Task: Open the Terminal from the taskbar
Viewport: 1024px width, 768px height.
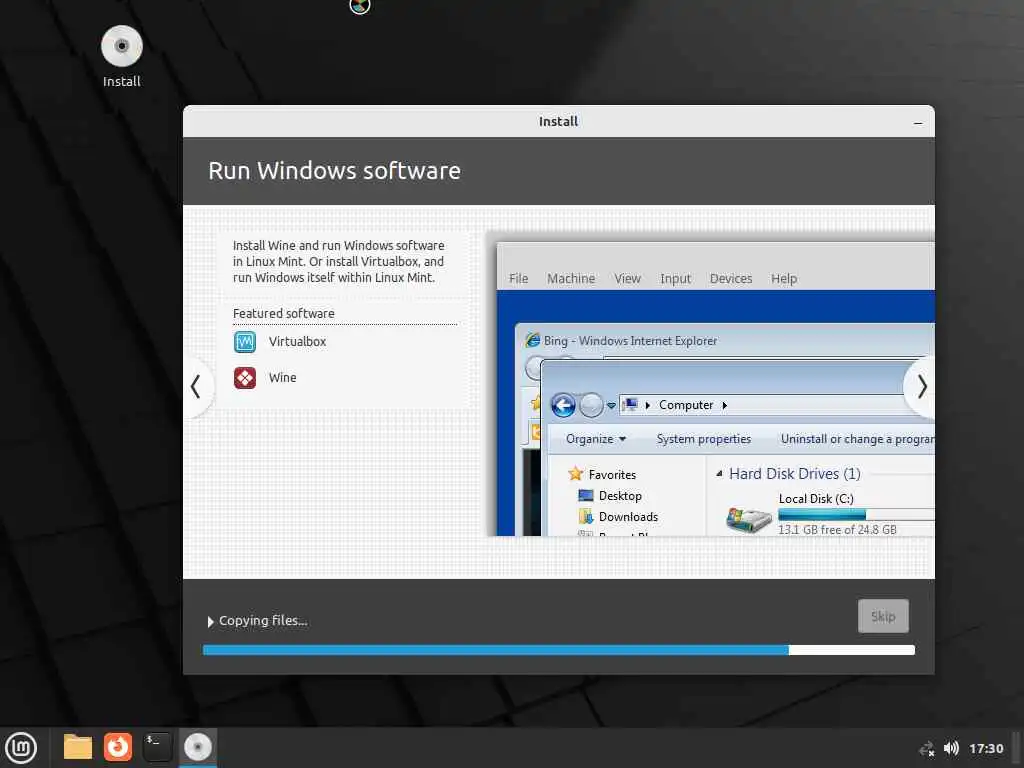Action: click(x=157, y=747)
